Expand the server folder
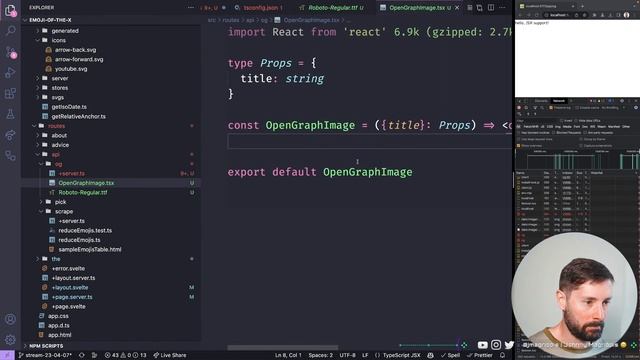This screenshot has width=640, height=360. [x=60, y=78]
